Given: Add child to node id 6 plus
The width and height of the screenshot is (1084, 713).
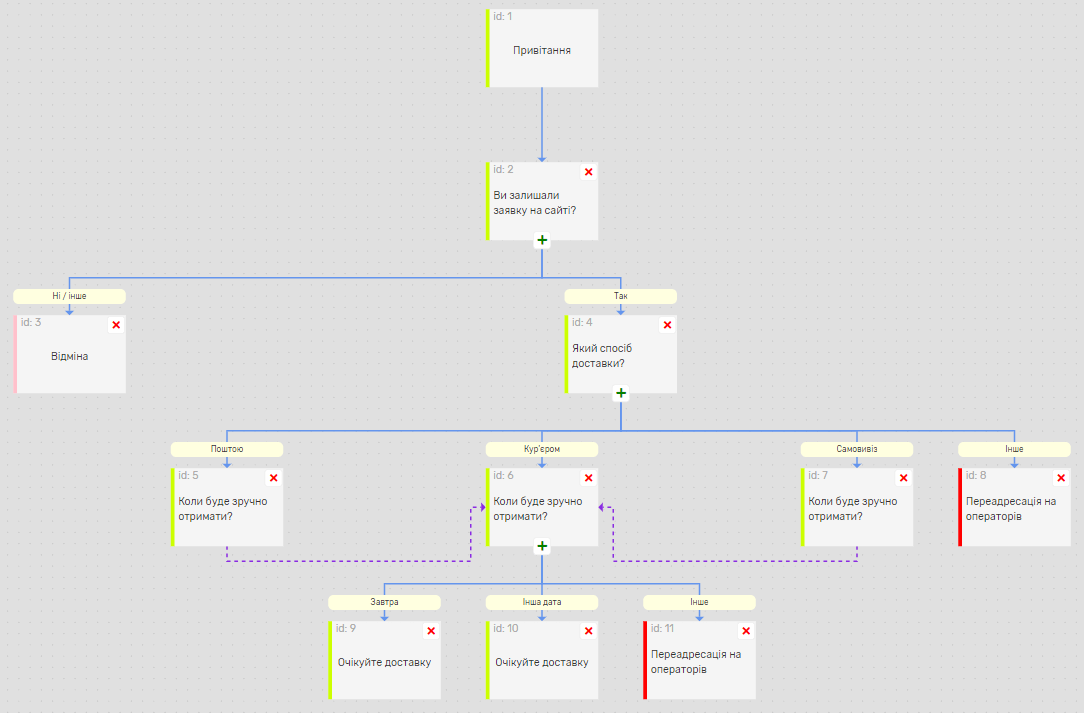Looking at the screenshot, I should pyautogui.click(x=542, y=546).
